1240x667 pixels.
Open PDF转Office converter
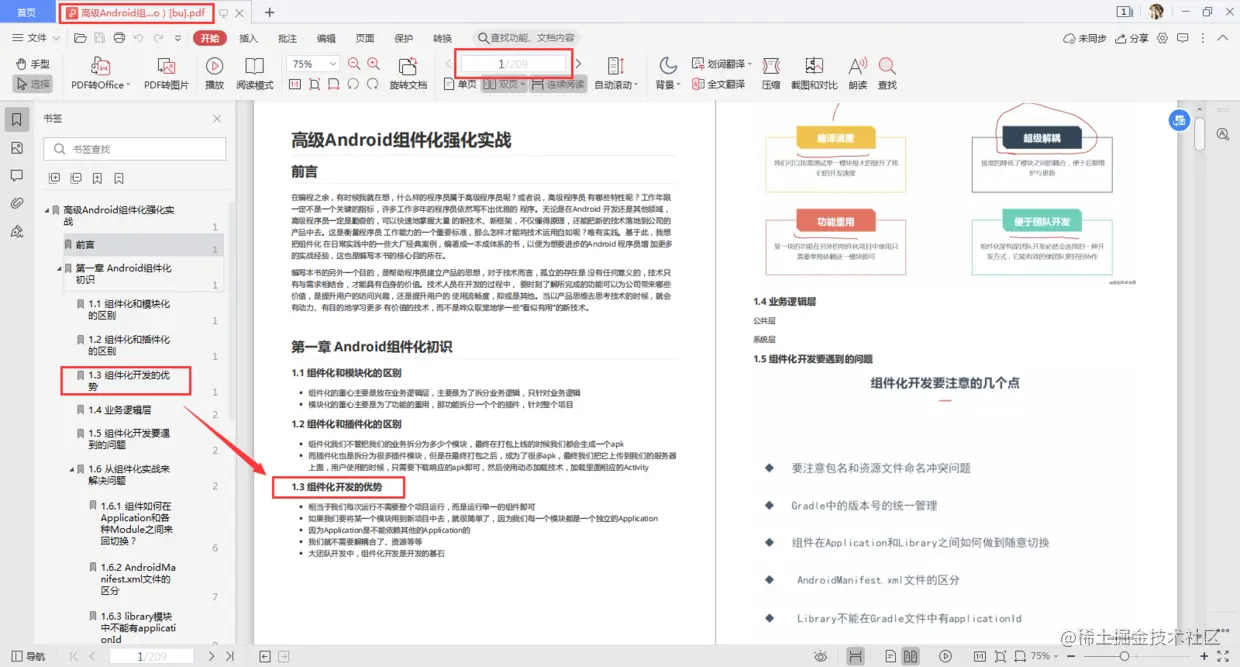click(x=100, y=73)
